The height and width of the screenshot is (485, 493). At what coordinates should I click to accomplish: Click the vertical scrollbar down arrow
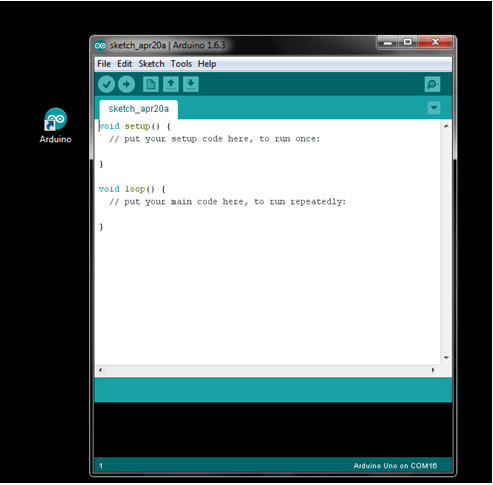click(x=446, y=358)
